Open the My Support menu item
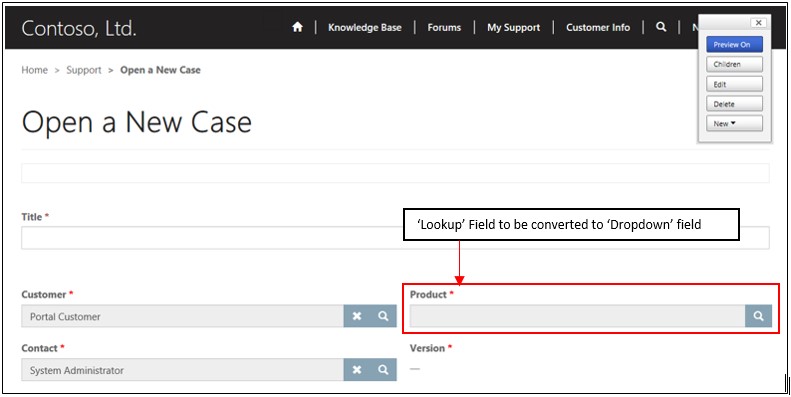The image size is (791, 397). pos(514,28)
